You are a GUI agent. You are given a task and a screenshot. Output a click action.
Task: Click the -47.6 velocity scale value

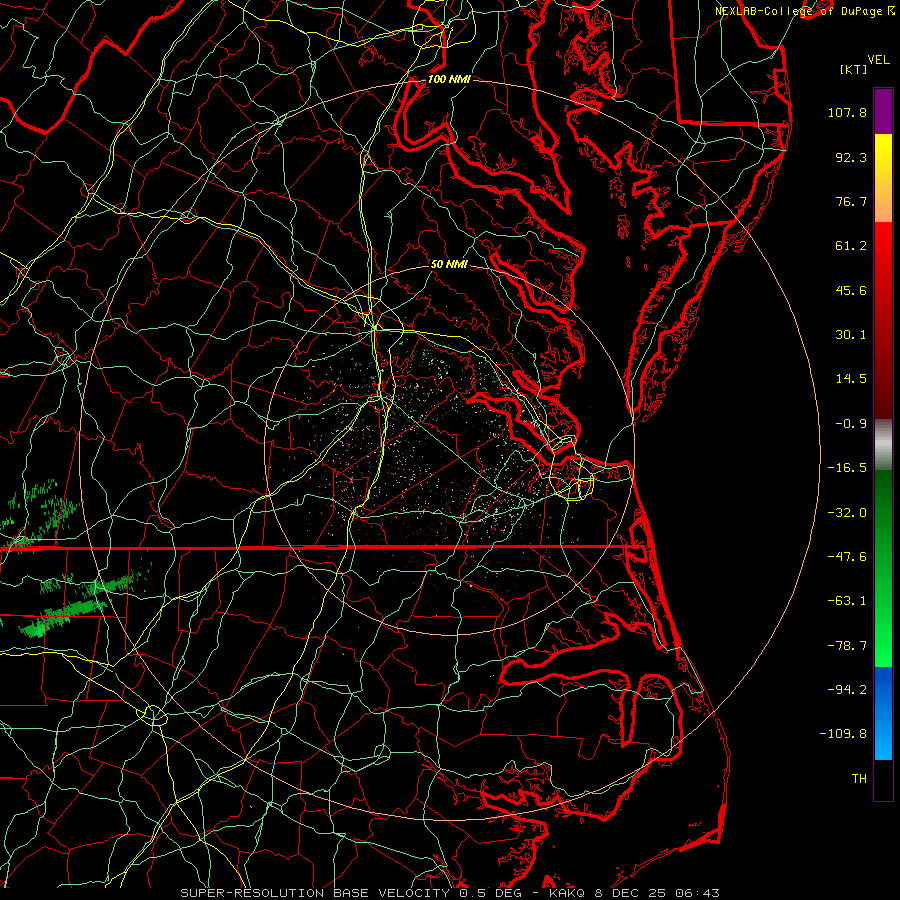coord(847,557)
